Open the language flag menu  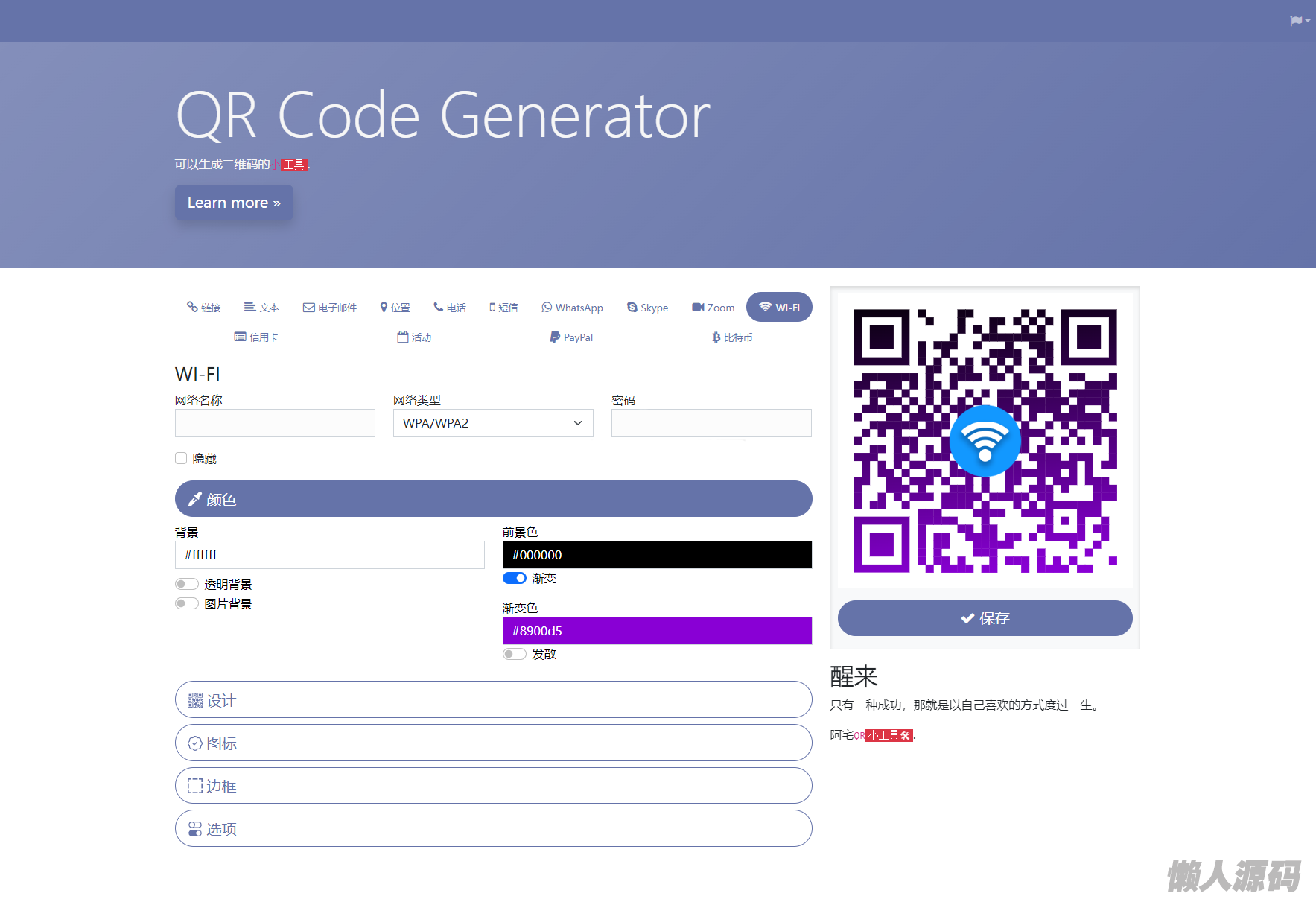coord(1300,21)
